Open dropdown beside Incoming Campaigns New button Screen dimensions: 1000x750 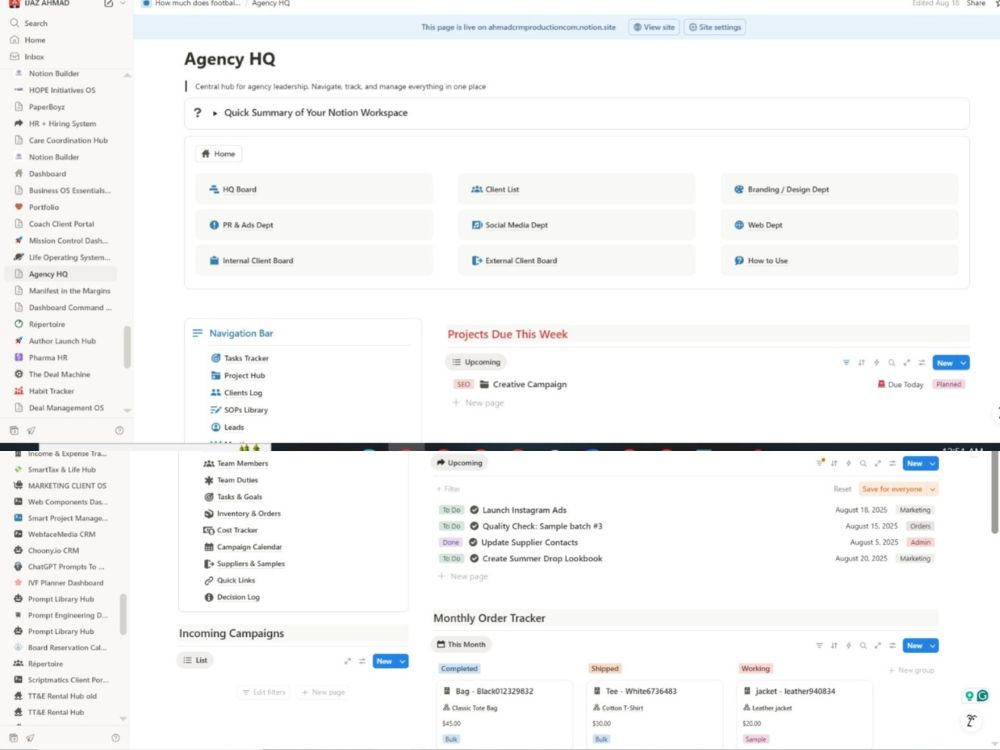coord(402,661)
